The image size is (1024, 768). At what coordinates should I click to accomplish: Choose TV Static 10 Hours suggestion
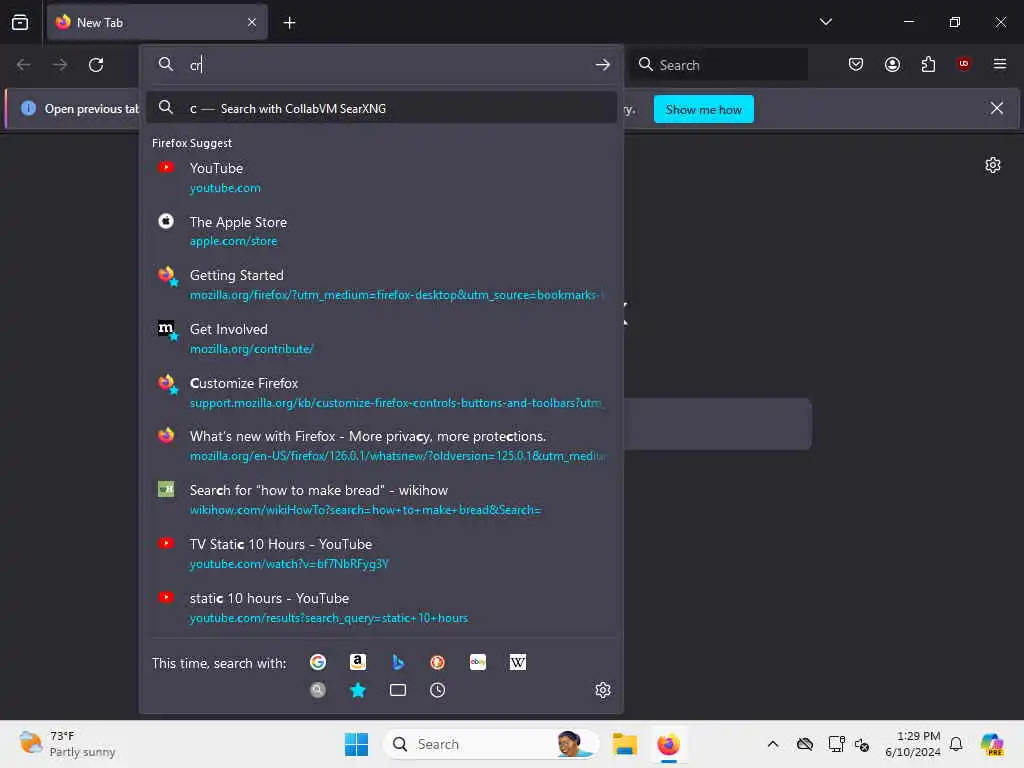point(381,554)
